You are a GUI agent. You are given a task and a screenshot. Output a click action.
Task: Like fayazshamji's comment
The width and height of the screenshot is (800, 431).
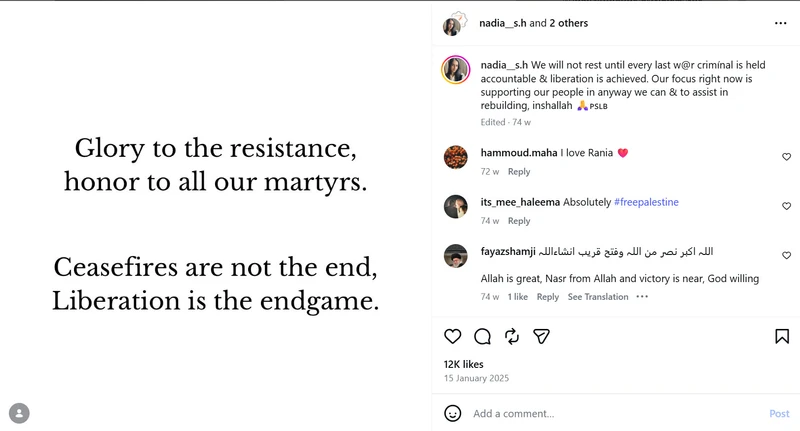786,255
